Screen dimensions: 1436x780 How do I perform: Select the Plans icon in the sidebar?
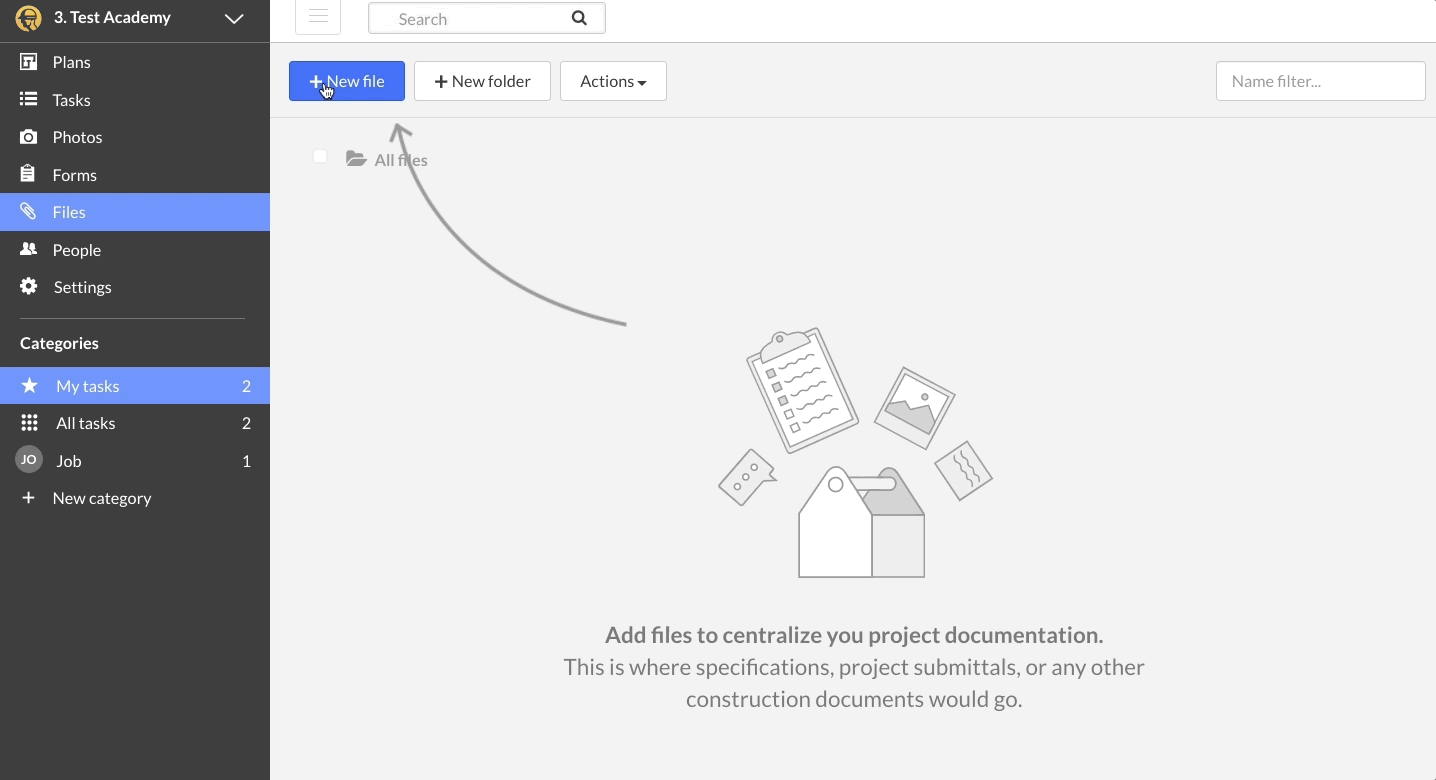[28, 62]
